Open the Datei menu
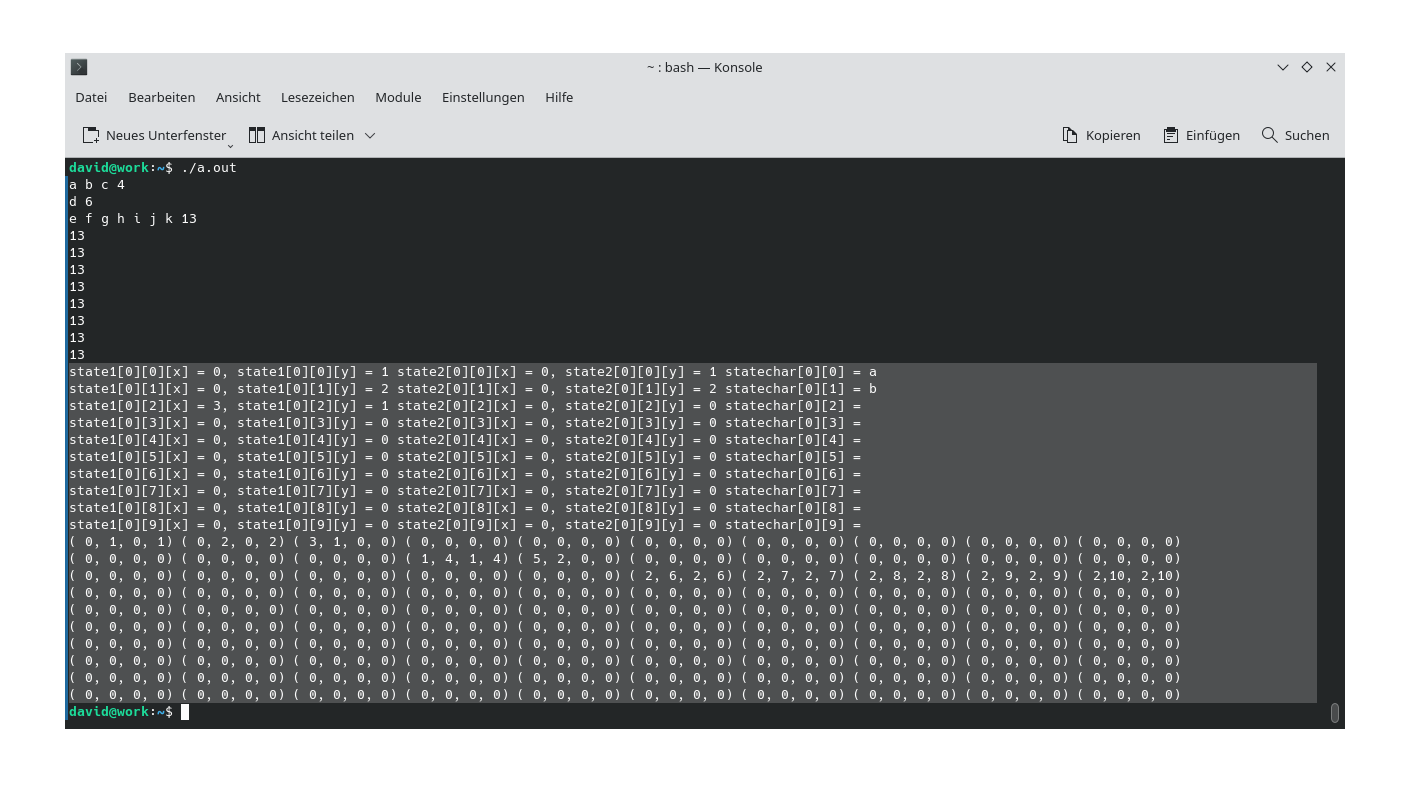This screenshot has width=1410, height=806. tap(90, 97)
